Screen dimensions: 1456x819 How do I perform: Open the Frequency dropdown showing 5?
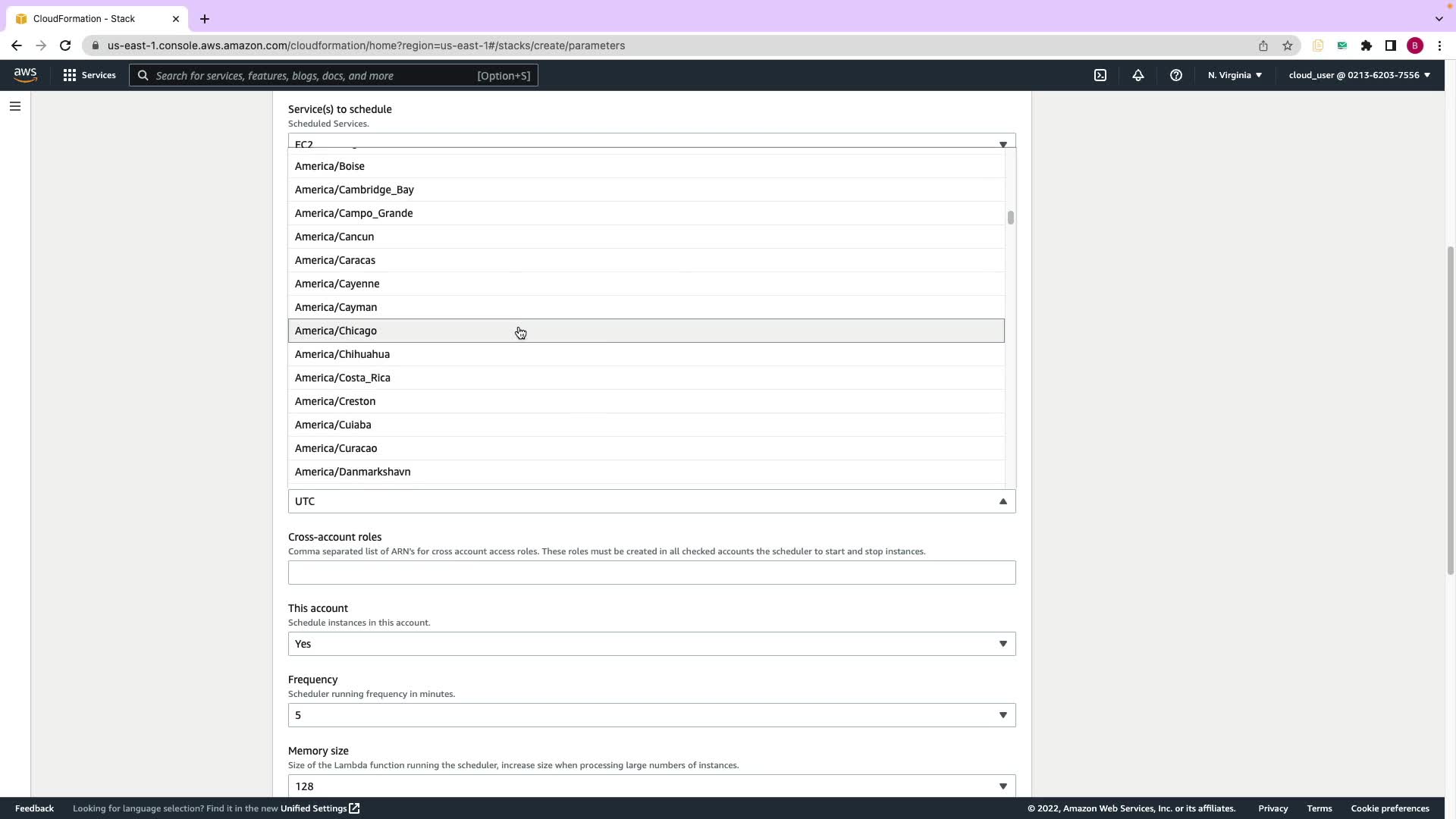pyautogui.click(x=651, y=715)
